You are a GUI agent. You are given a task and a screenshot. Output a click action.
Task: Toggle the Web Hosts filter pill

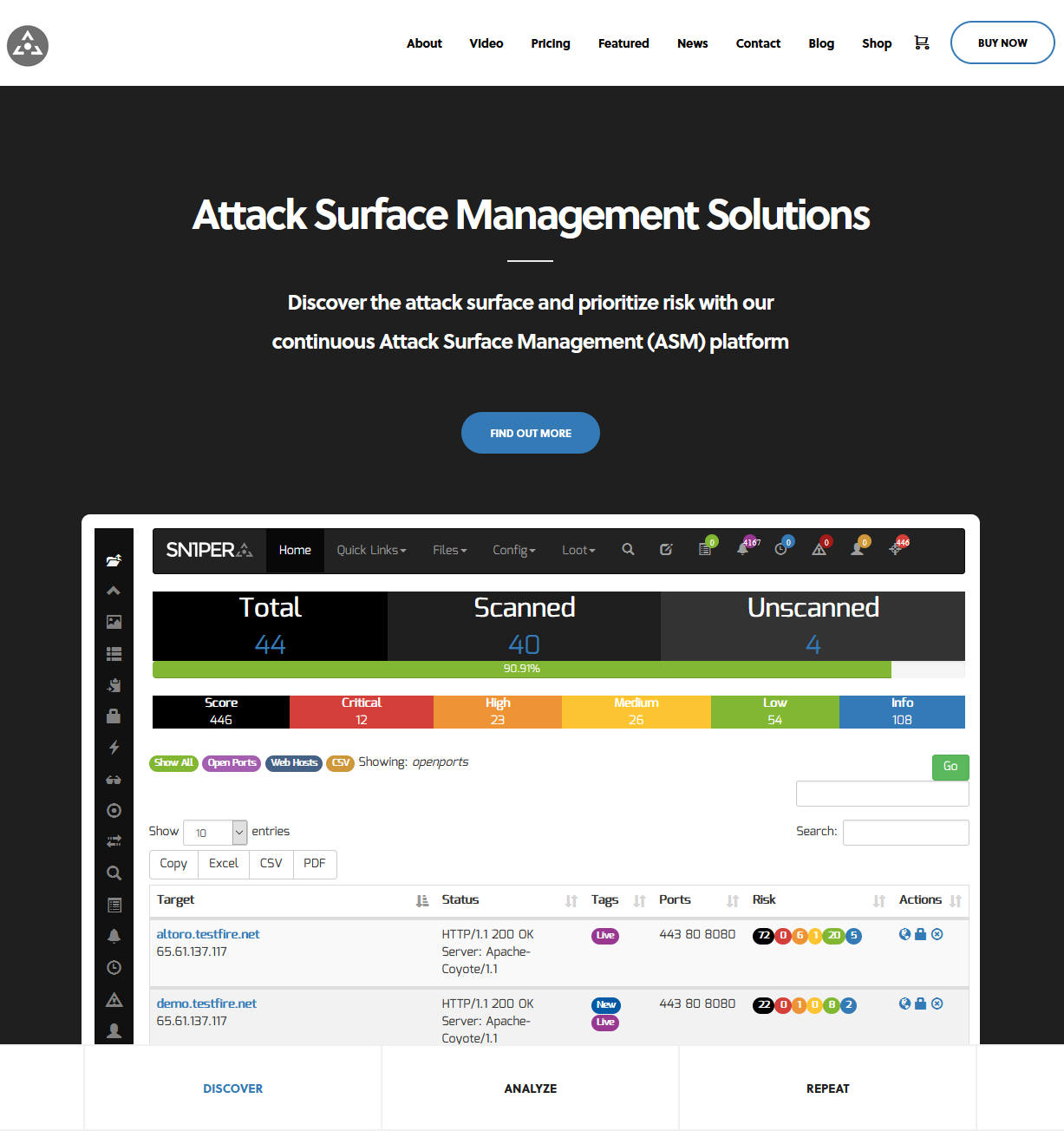click(294, 763)
